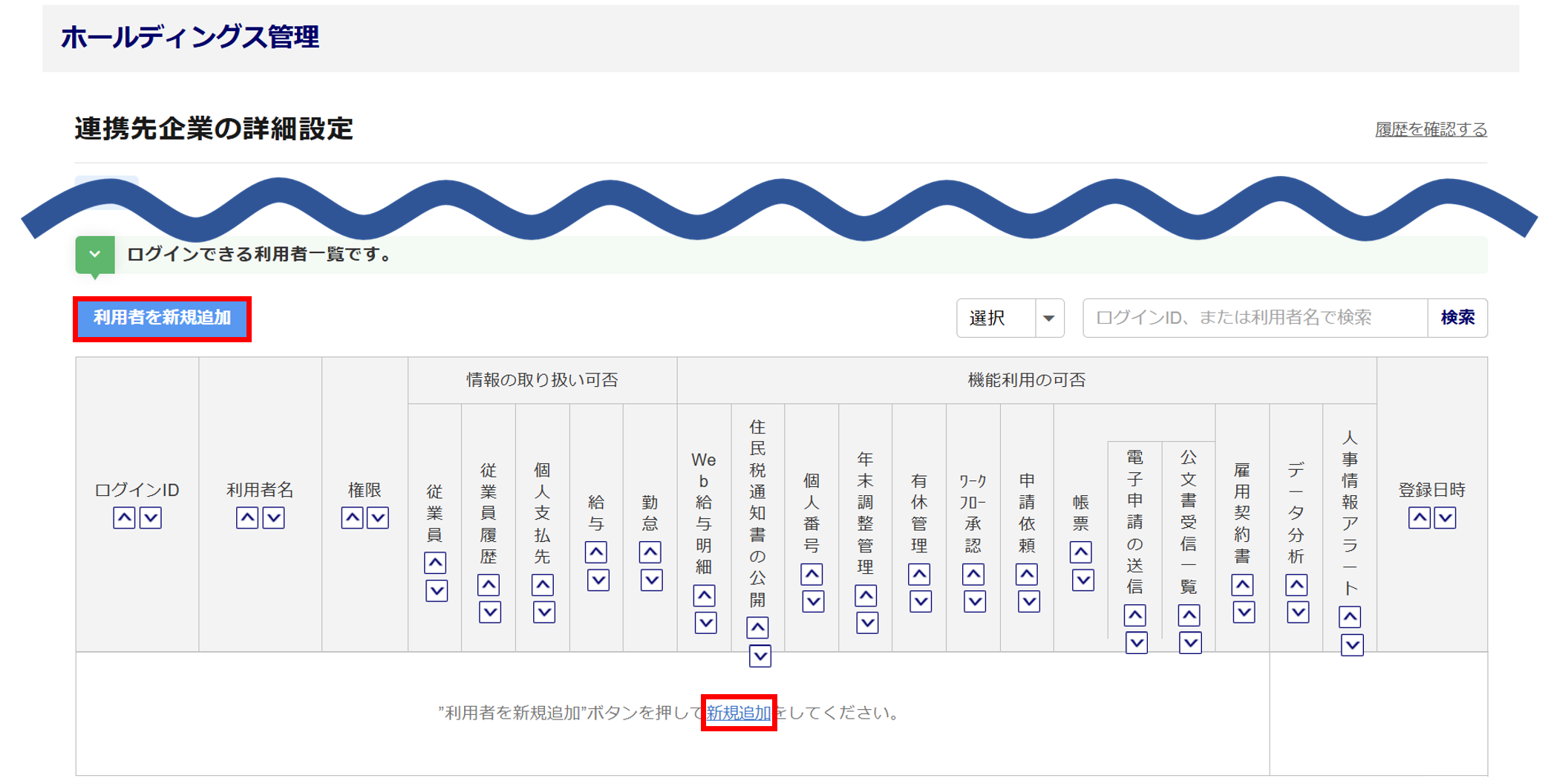Sort 電子申請の送信 column ascending
Image resolution: width=1548 pixels, height=784 pixels.
tap(1135, 615)
